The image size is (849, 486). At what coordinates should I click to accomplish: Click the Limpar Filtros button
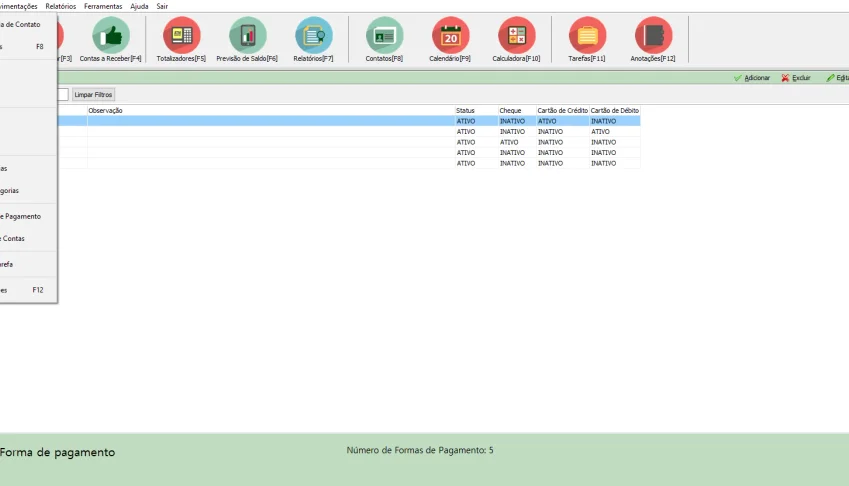point(93,95)
